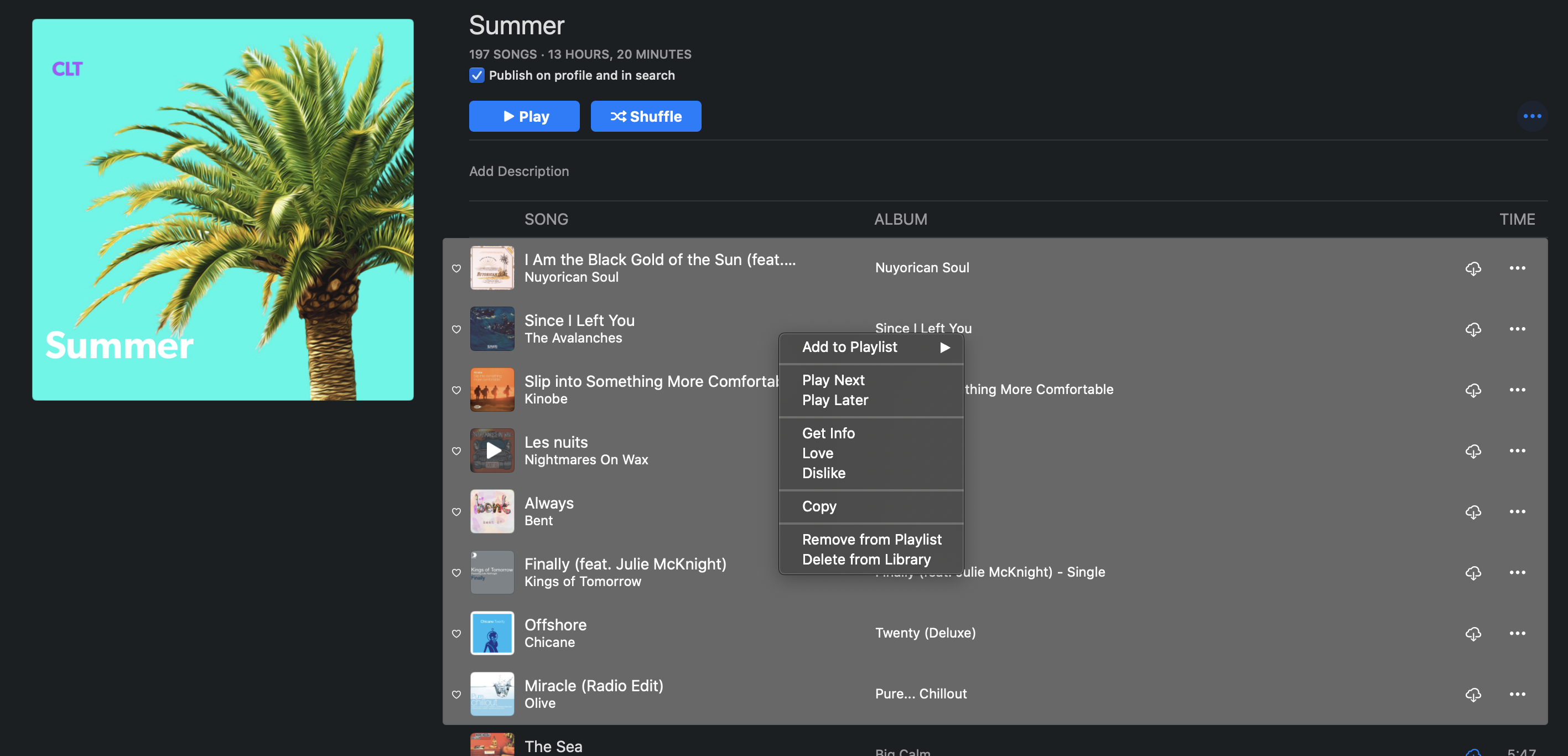Open three-dot menu for I Am the Black Gold
Image resolution: width=1568 pixels, height=756 pixels.
[x=1517, y=268]
